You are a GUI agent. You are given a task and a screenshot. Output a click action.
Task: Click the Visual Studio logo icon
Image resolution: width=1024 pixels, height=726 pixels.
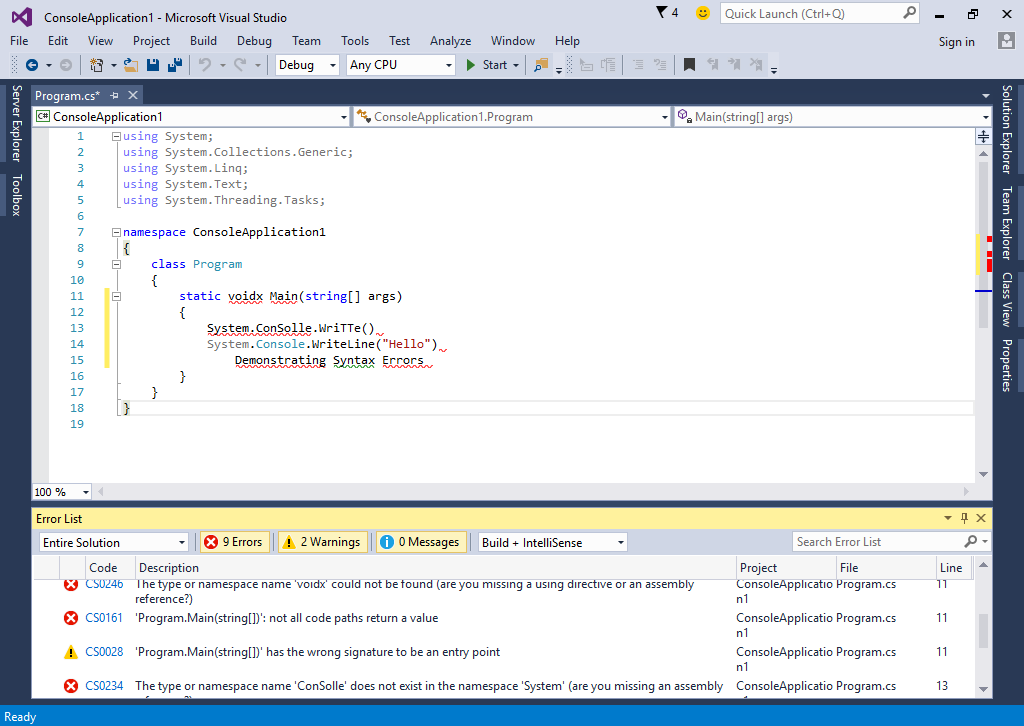[x=22, y=17]
